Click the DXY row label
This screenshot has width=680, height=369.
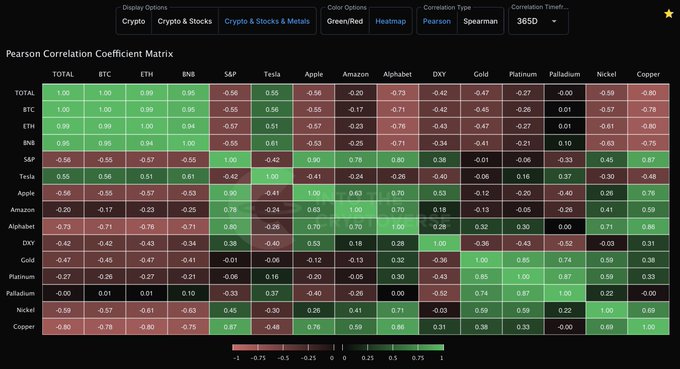click(x=29, y=243)
